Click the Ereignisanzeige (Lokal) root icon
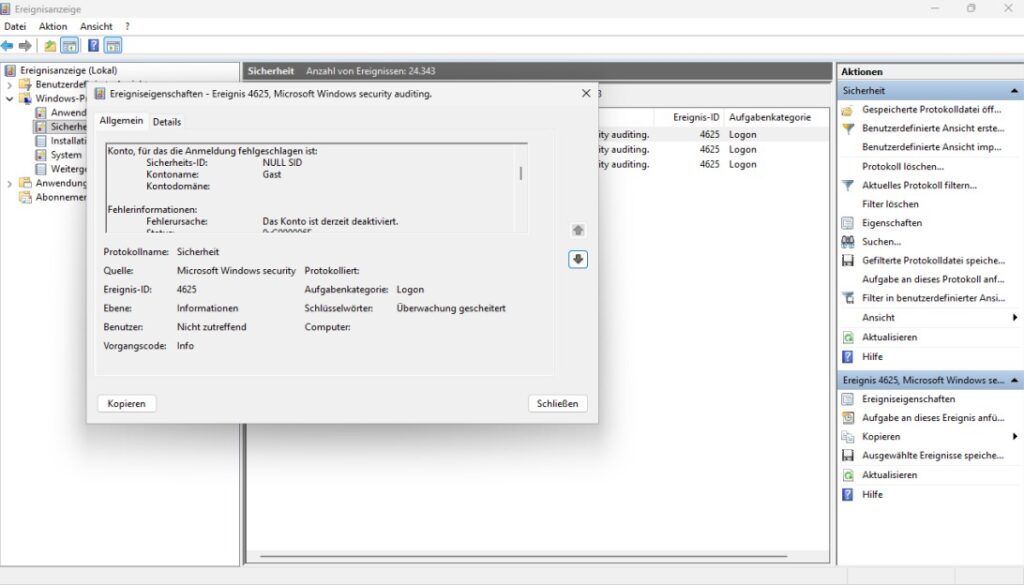The image size is (1024, 585). (x=10, y=71)
